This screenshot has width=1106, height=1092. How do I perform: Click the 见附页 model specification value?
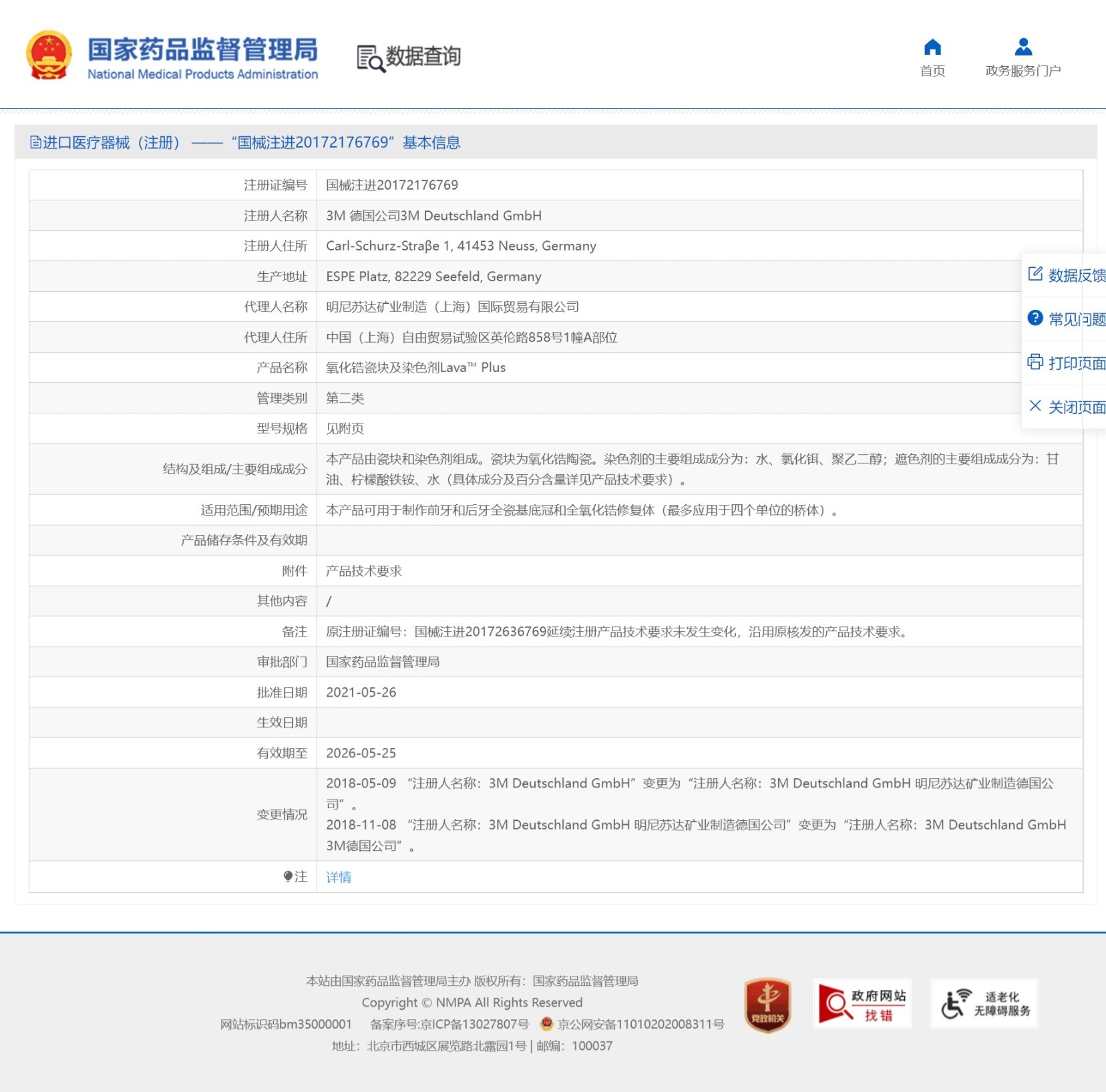[345, 428]
